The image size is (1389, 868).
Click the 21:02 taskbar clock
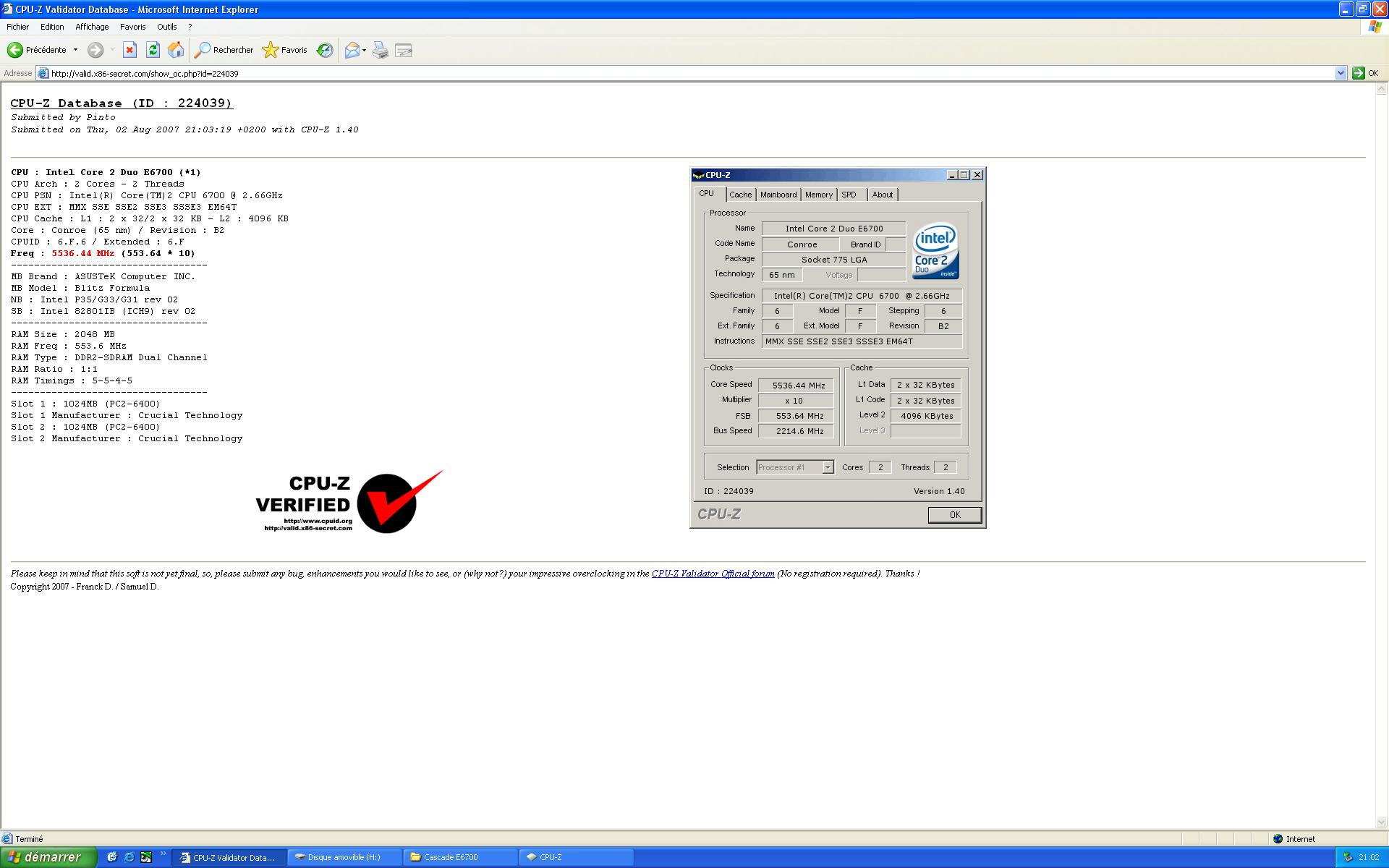point(1369,857)
